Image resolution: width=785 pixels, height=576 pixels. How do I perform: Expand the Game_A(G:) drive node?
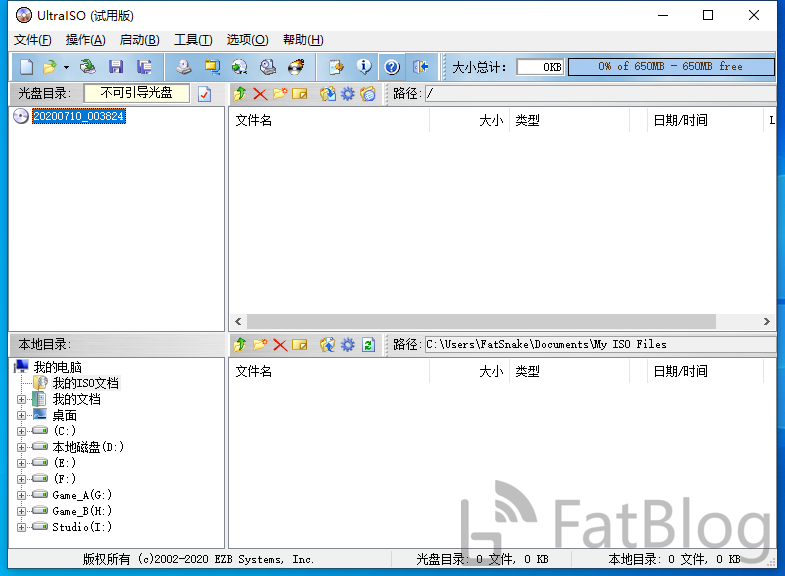point(21,495)
